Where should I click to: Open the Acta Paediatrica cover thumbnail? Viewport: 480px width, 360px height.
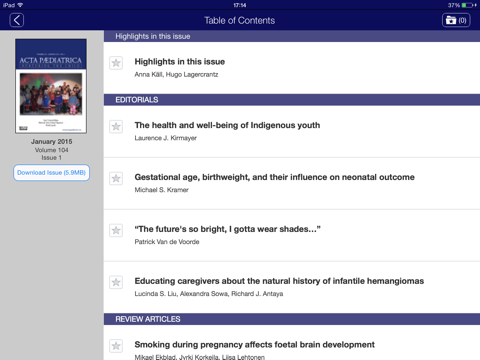tap(51, 86)
